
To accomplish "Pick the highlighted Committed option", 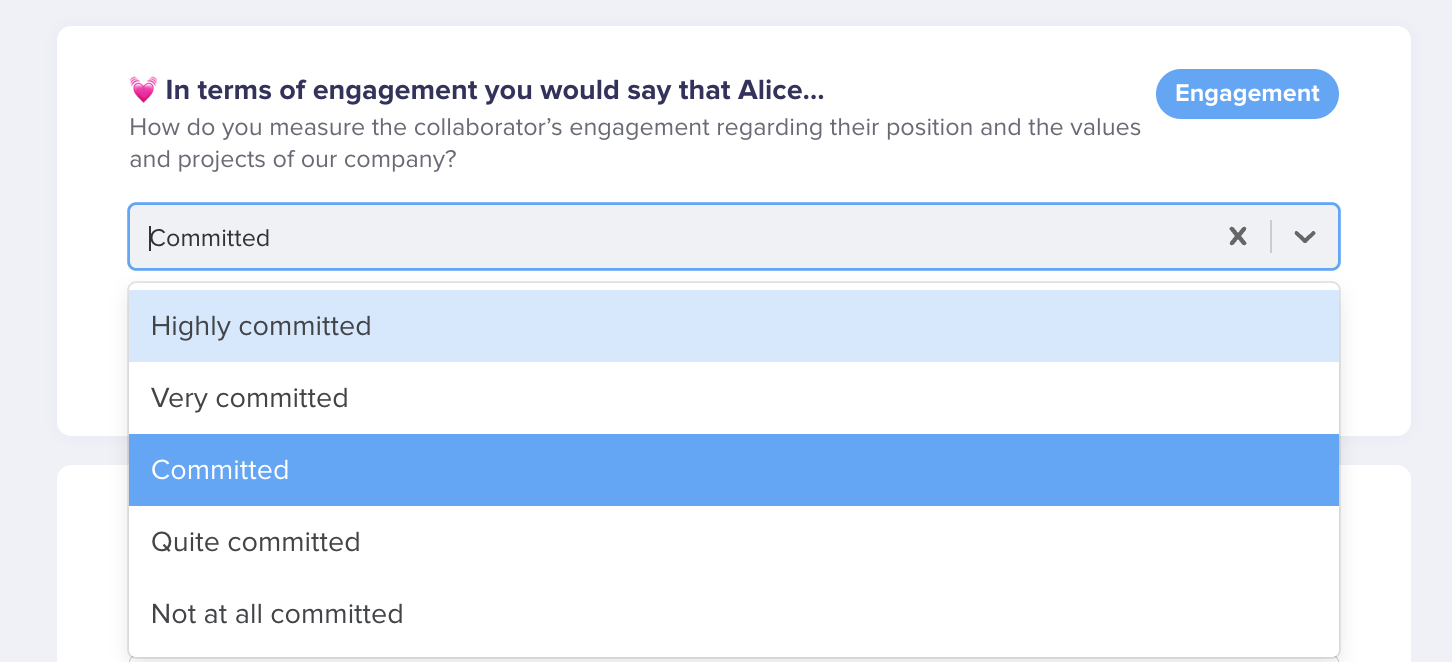I will (734, 470).
